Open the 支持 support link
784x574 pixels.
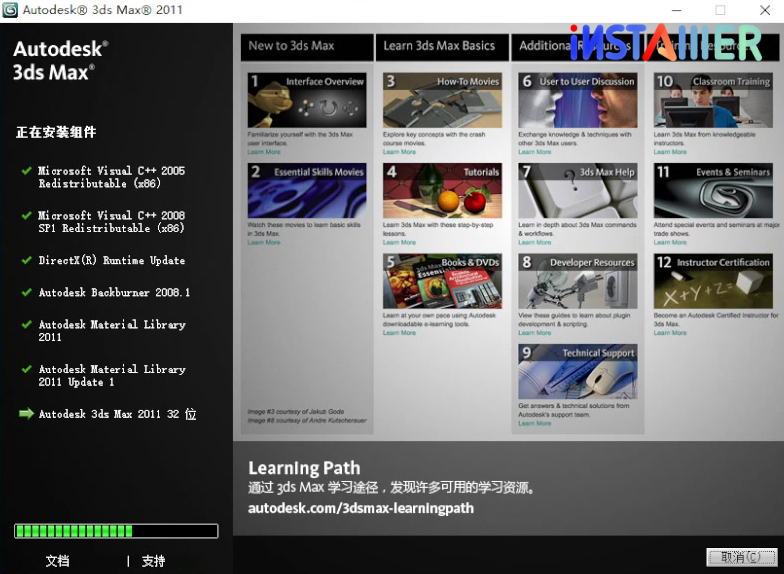click(153, 561)
